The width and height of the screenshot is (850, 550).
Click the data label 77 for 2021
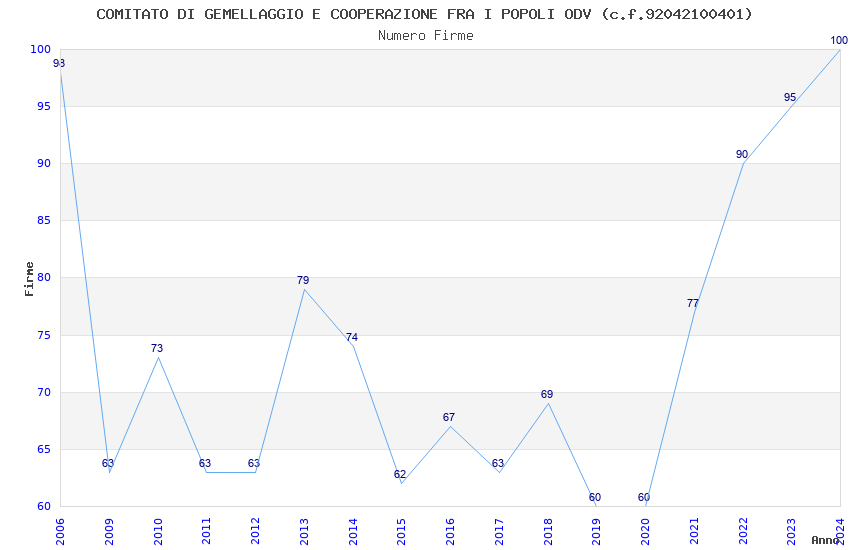click(x=693, y=303)
